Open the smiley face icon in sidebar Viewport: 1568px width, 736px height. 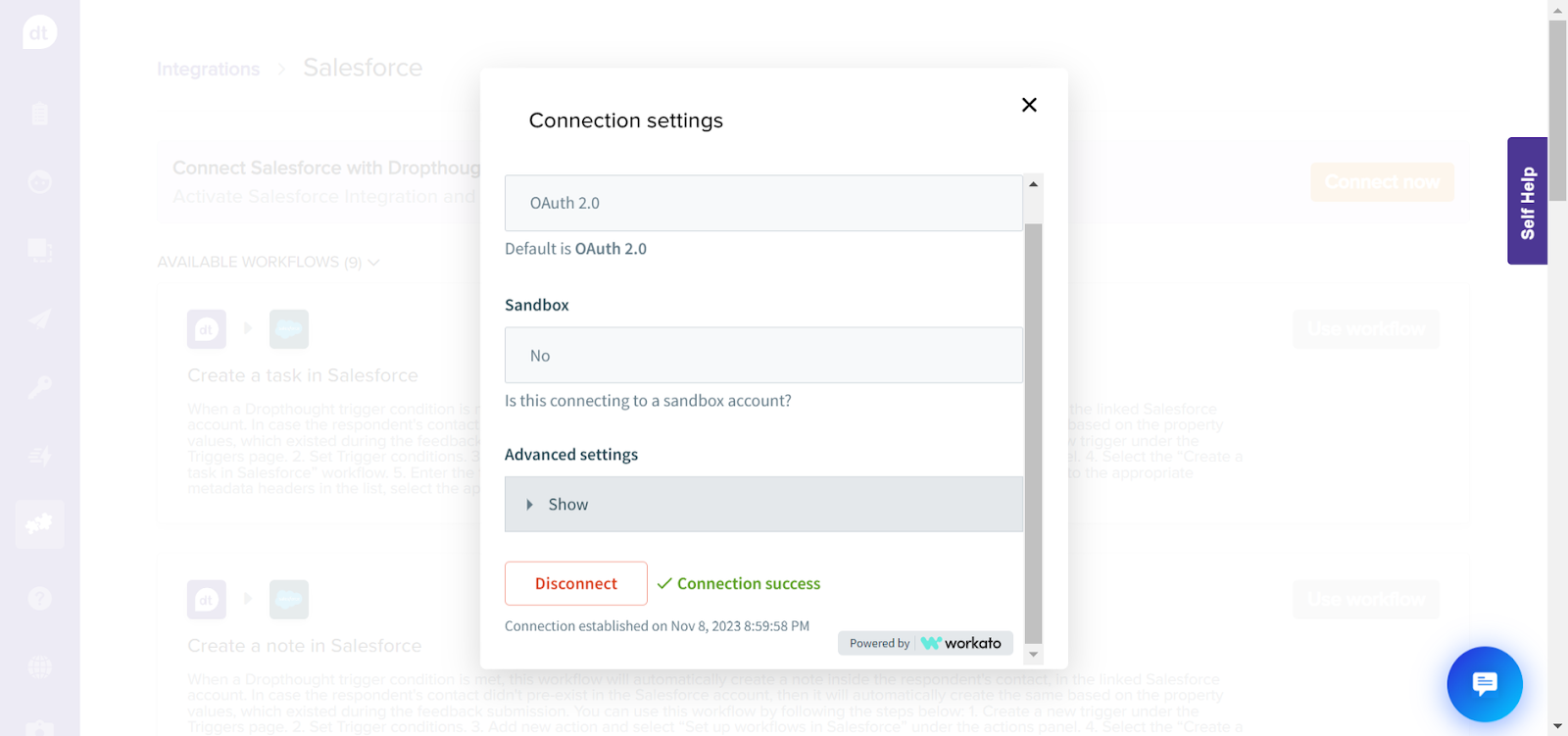click(x=39, y=182)
